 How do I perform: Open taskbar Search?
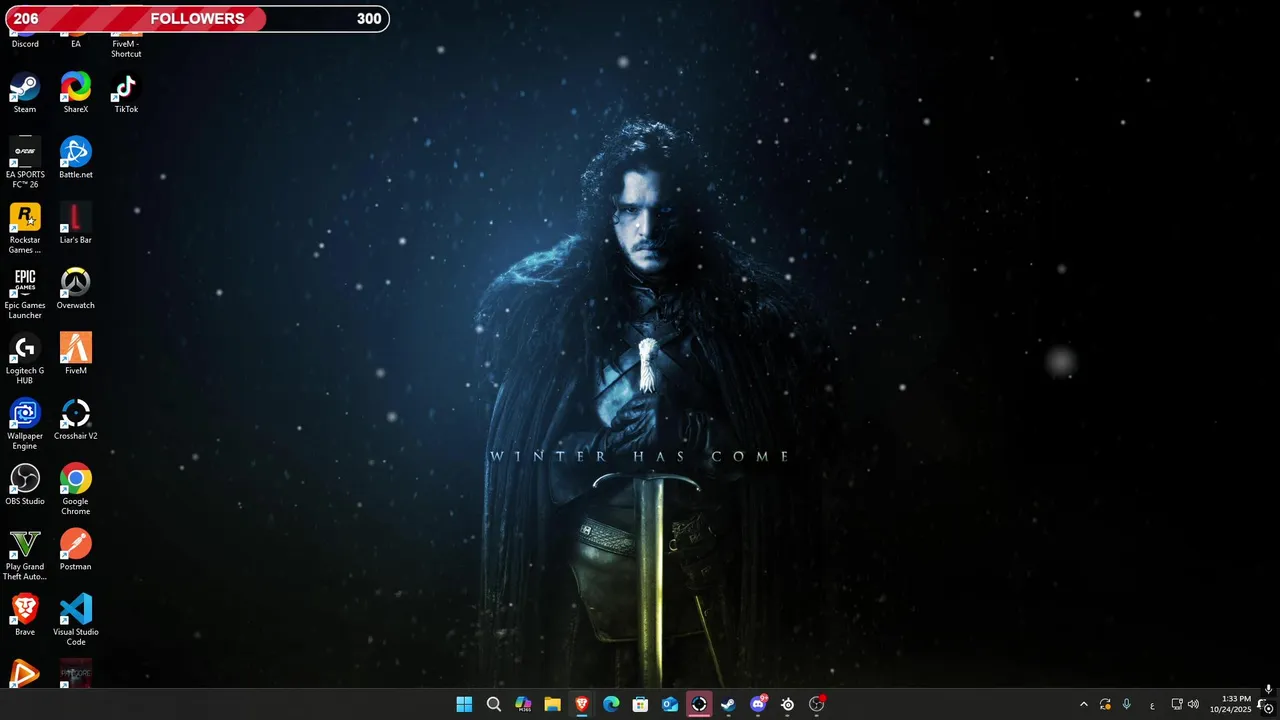pos(494,704)
